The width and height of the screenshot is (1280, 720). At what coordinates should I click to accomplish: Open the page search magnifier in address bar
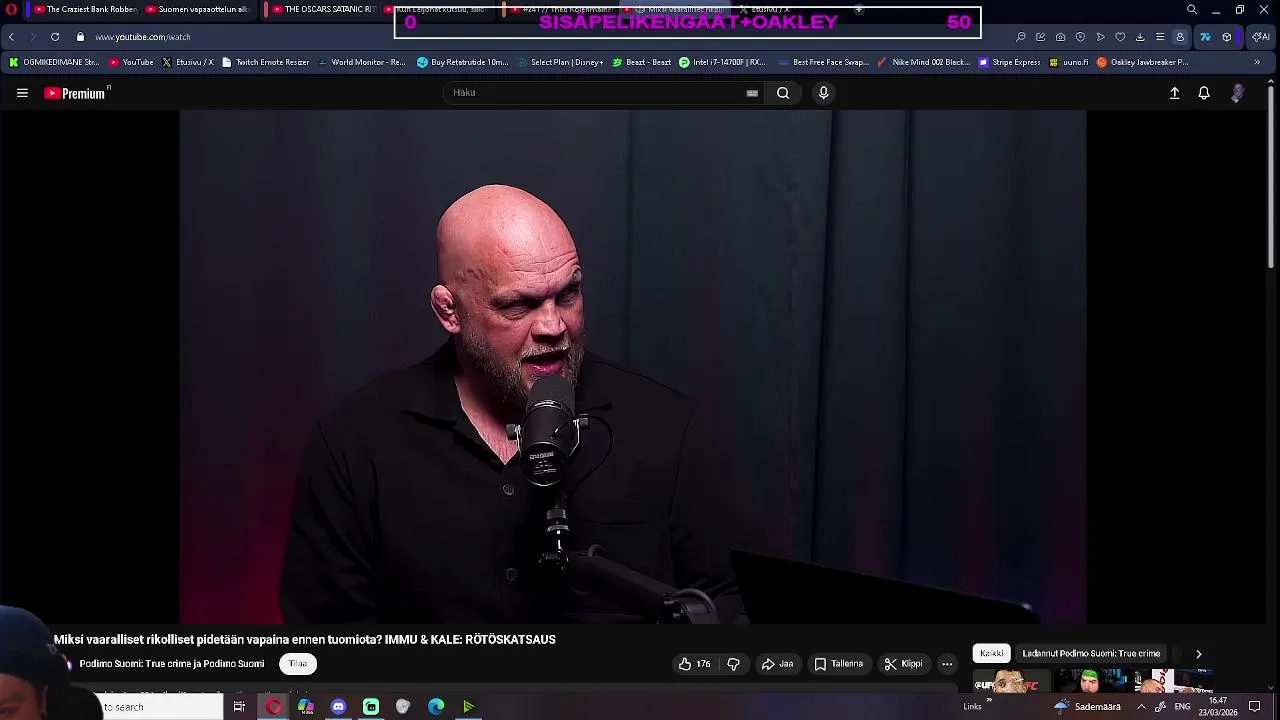(1021, 37)
